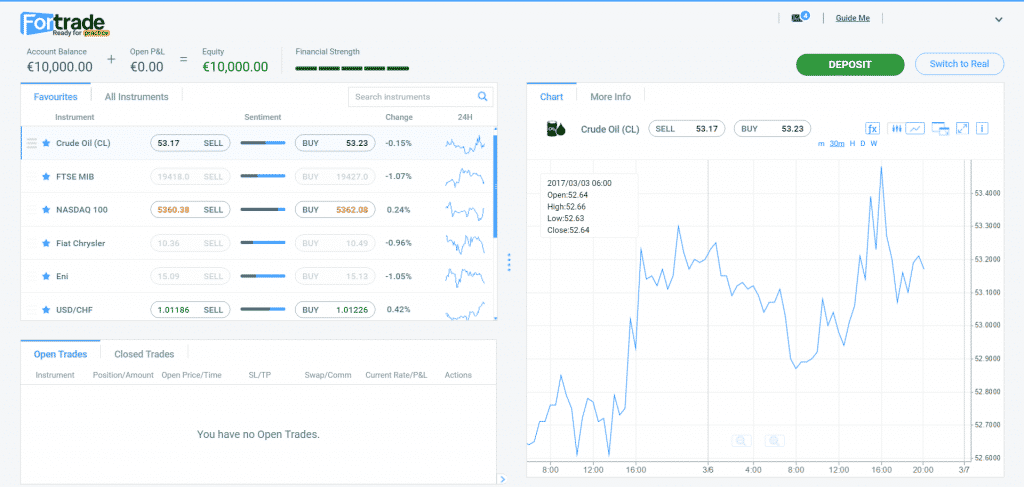The height and width of the screenshot is (487, 1024).
Task: Switch to the Favourites tab
Action: [x=56, y=97]
